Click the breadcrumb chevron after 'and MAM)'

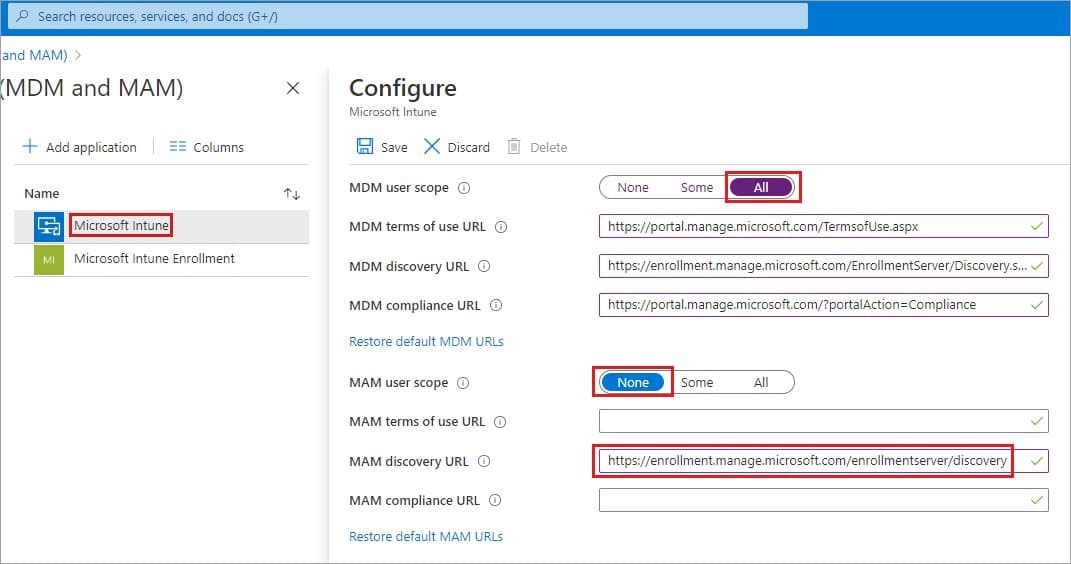(78, 55)
